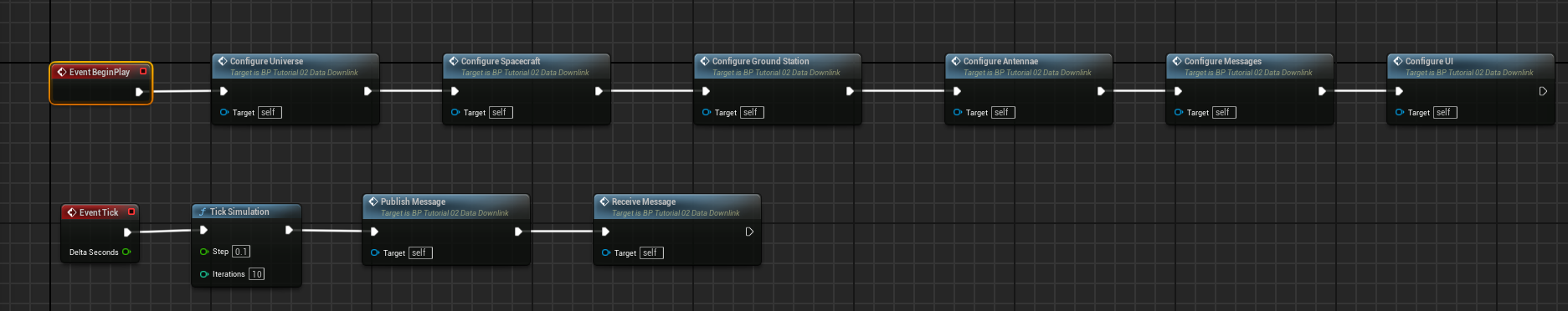Image resolution: width=1568 pixels, height=311 pixels.
Task: Select the Configure Ground Station node title
Action: pos(760,61)
